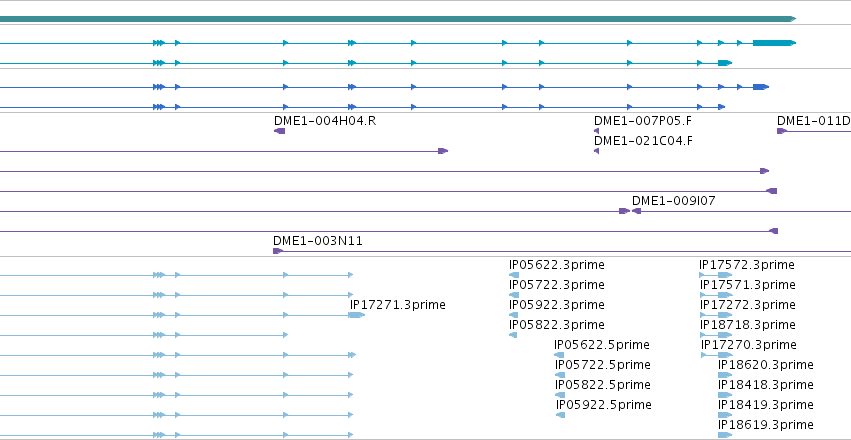Viewport: 851px width, 440px height.
Task: Select the IP17270.3prime label
Action: 748,345
